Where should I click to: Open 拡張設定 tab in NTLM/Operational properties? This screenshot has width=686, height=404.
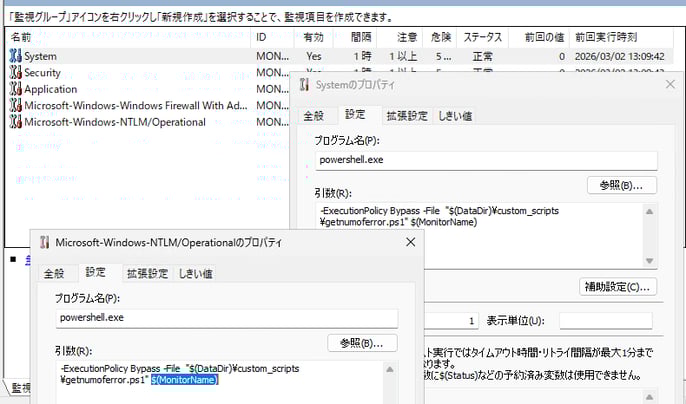point(147,274)
